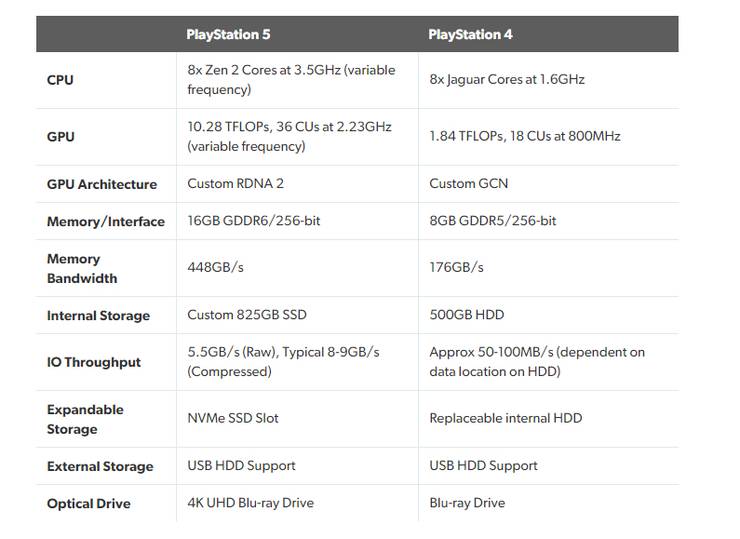Click the 'Custom 825GB SSD' cell
Image resolution: width=740 pixels, height=539 pixels.
247,314
